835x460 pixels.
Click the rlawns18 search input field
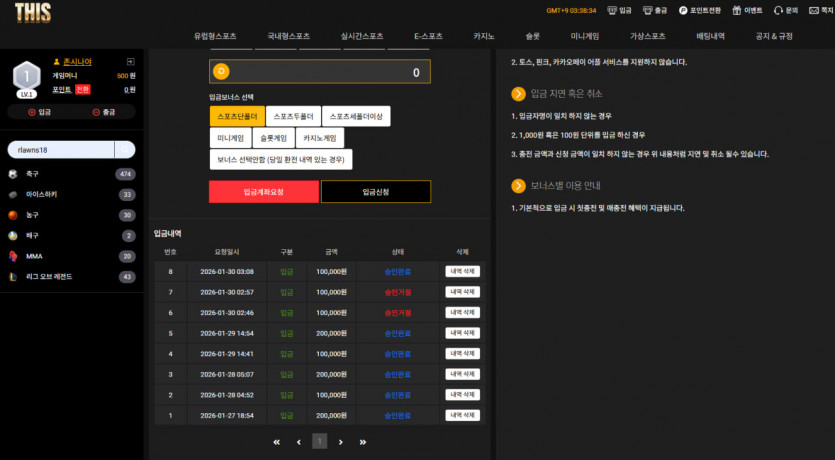[x=61, y=150]
